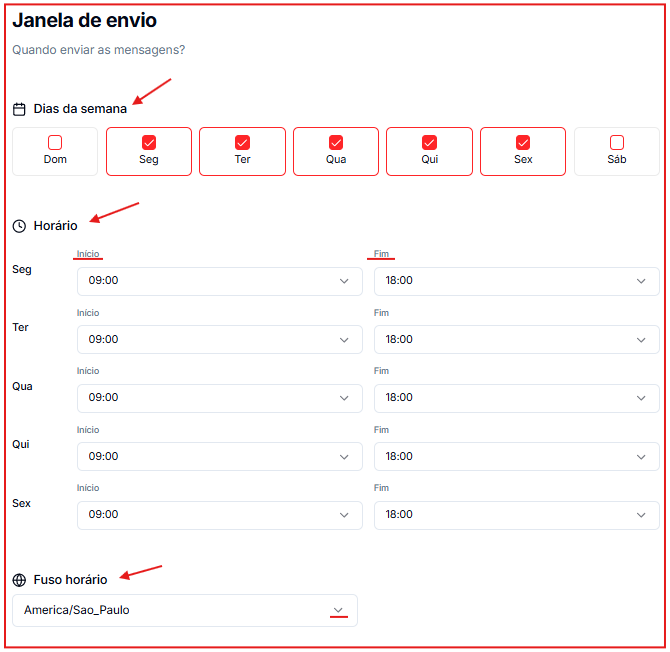Viewport: 670px width, 652px height.
Task: Open the Qua Fim time dropdown
Action: [517, 398]
